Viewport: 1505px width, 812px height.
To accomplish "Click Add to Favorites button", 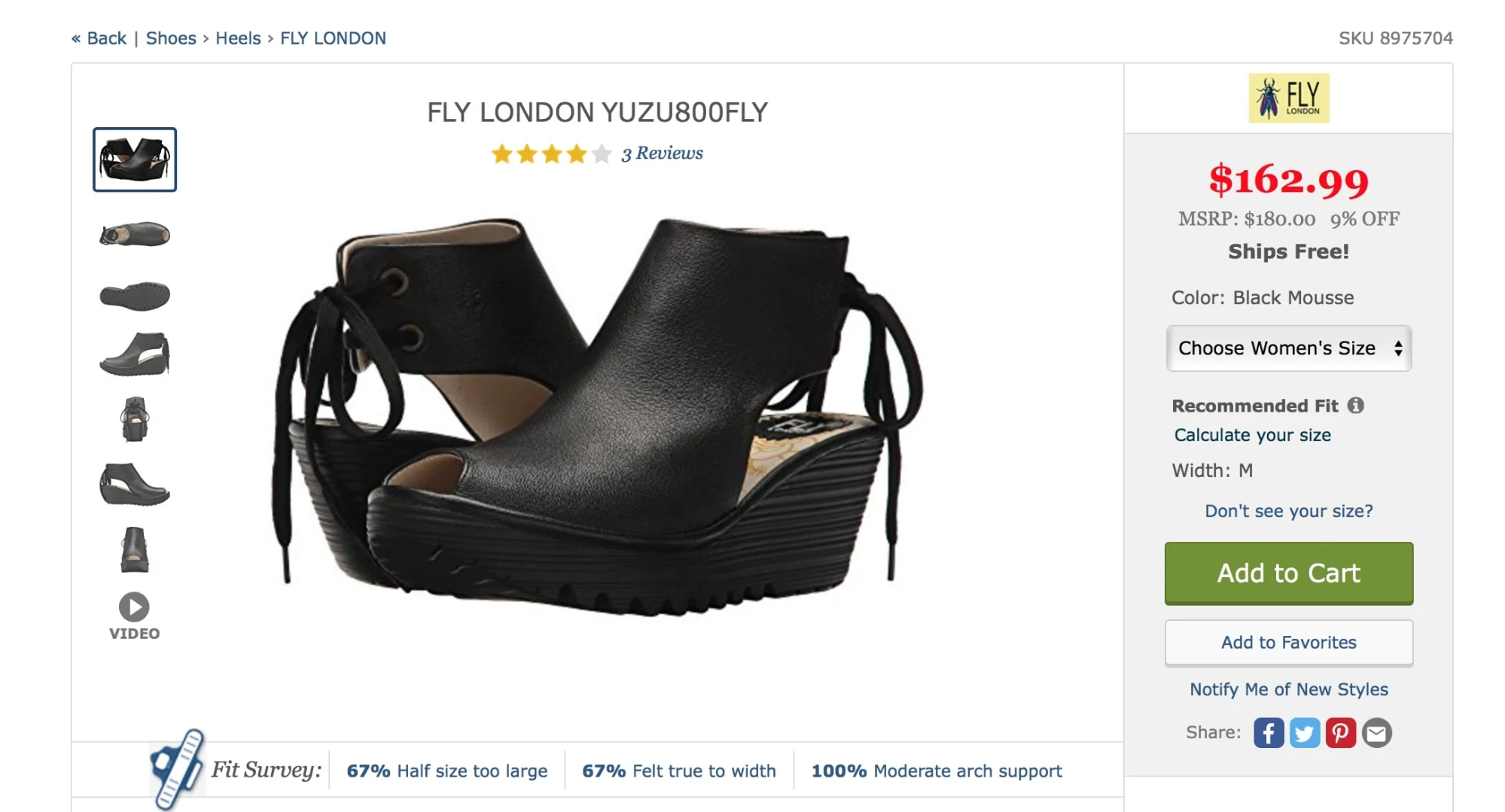I will [x=1288, y=643].
